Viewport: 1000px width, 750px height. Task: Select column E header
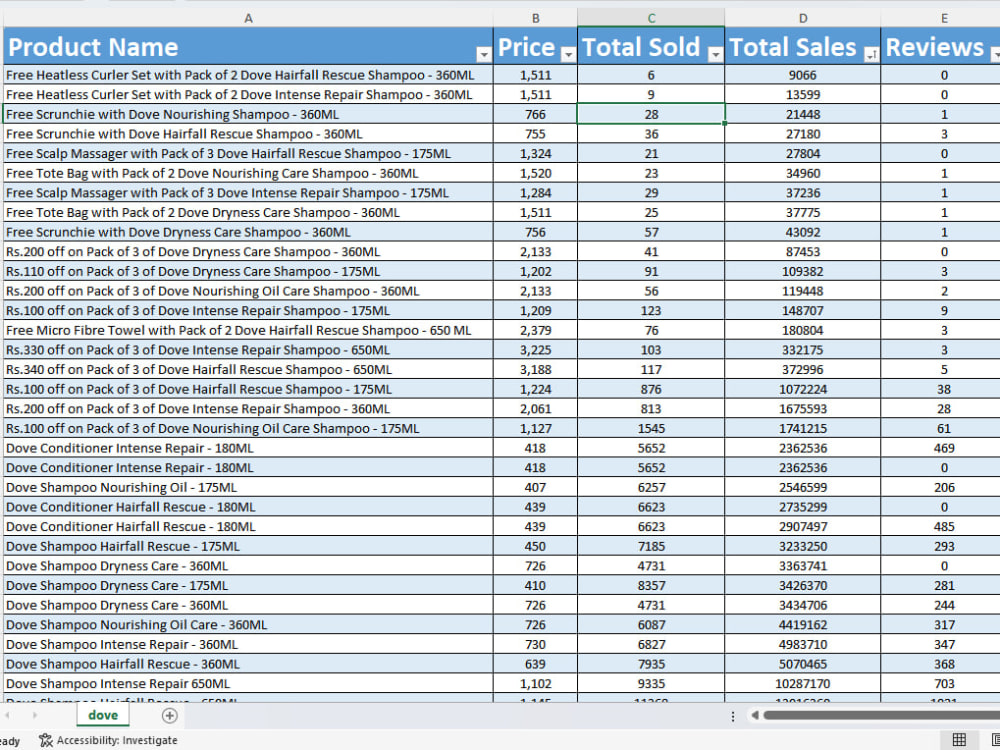[944, 18]
